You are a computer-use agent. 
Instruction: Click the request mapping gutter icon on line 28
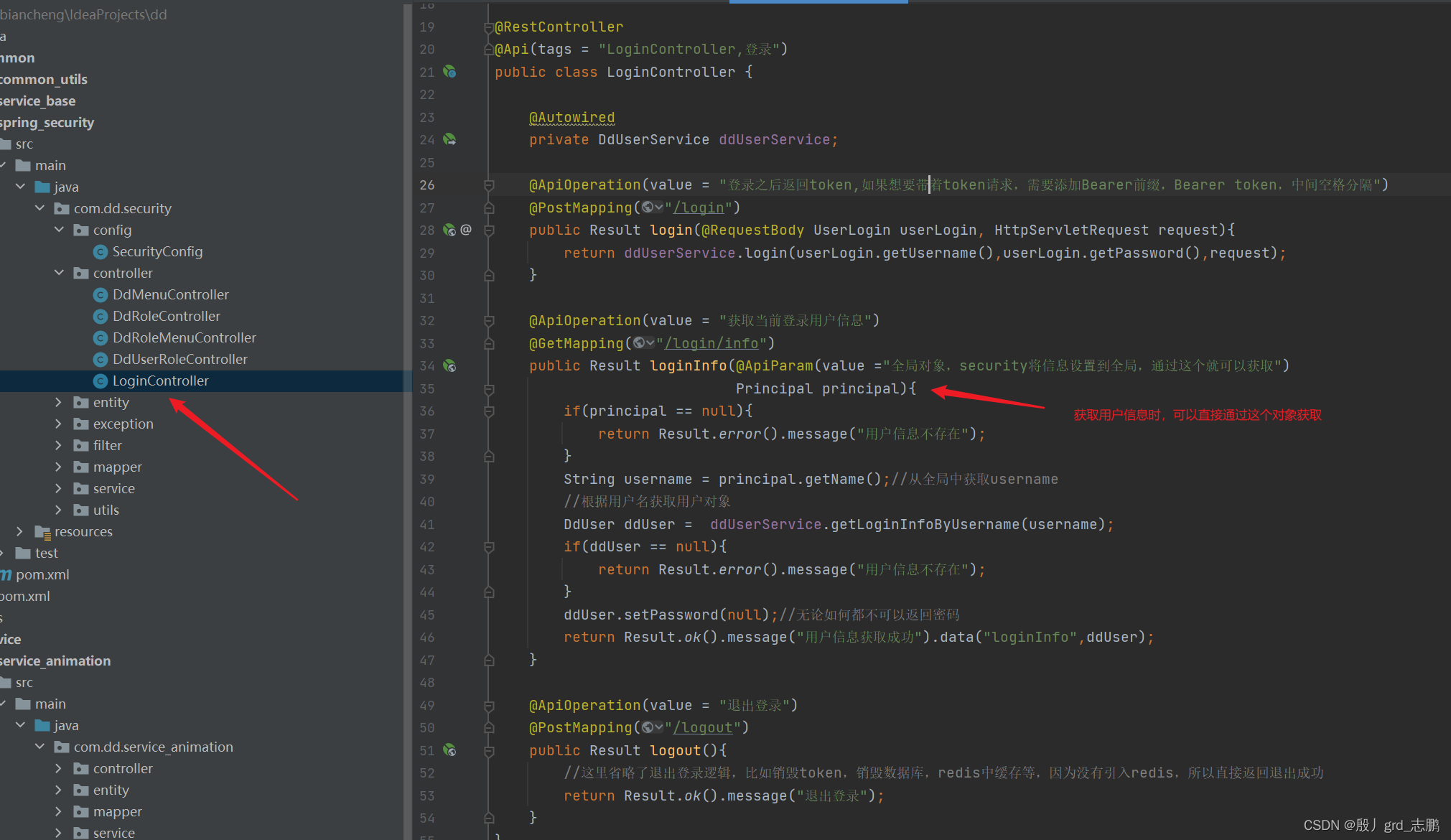coord(449,230)
